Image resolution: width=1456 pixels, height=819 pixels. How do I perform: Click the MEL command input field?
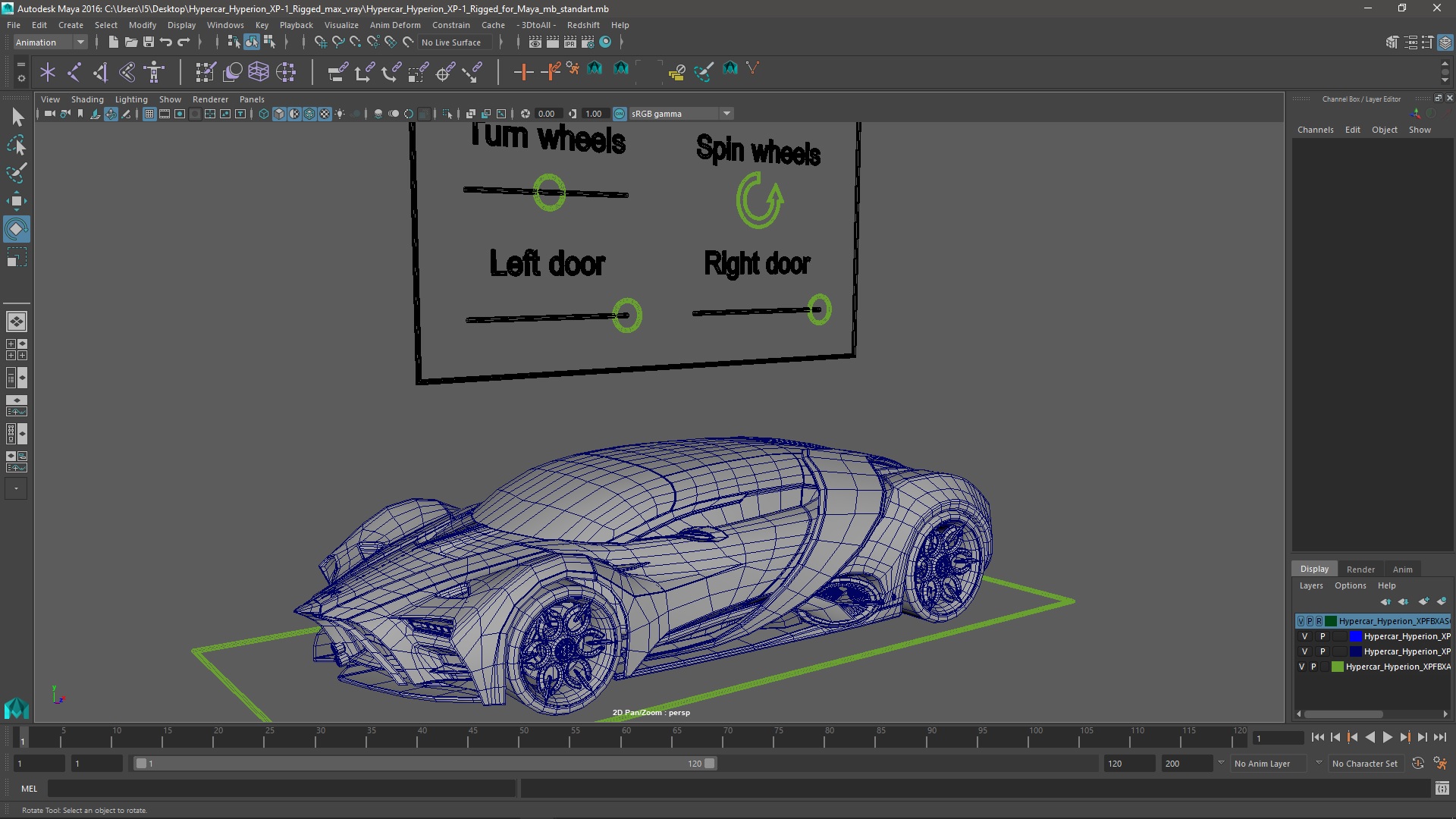[281, 789]
